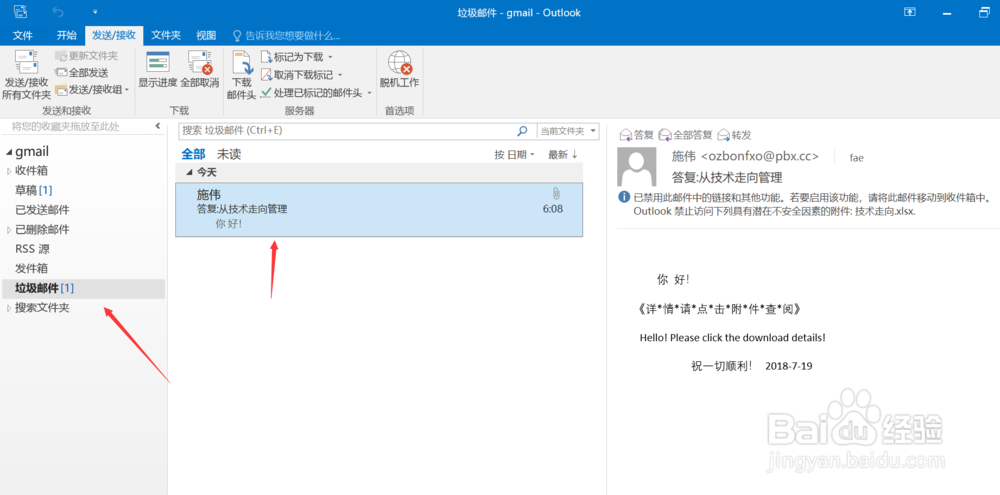Viewport: 1000px width, 495px height.
Task: Collapse the gmail account tree
Action: tap(9, 152)
